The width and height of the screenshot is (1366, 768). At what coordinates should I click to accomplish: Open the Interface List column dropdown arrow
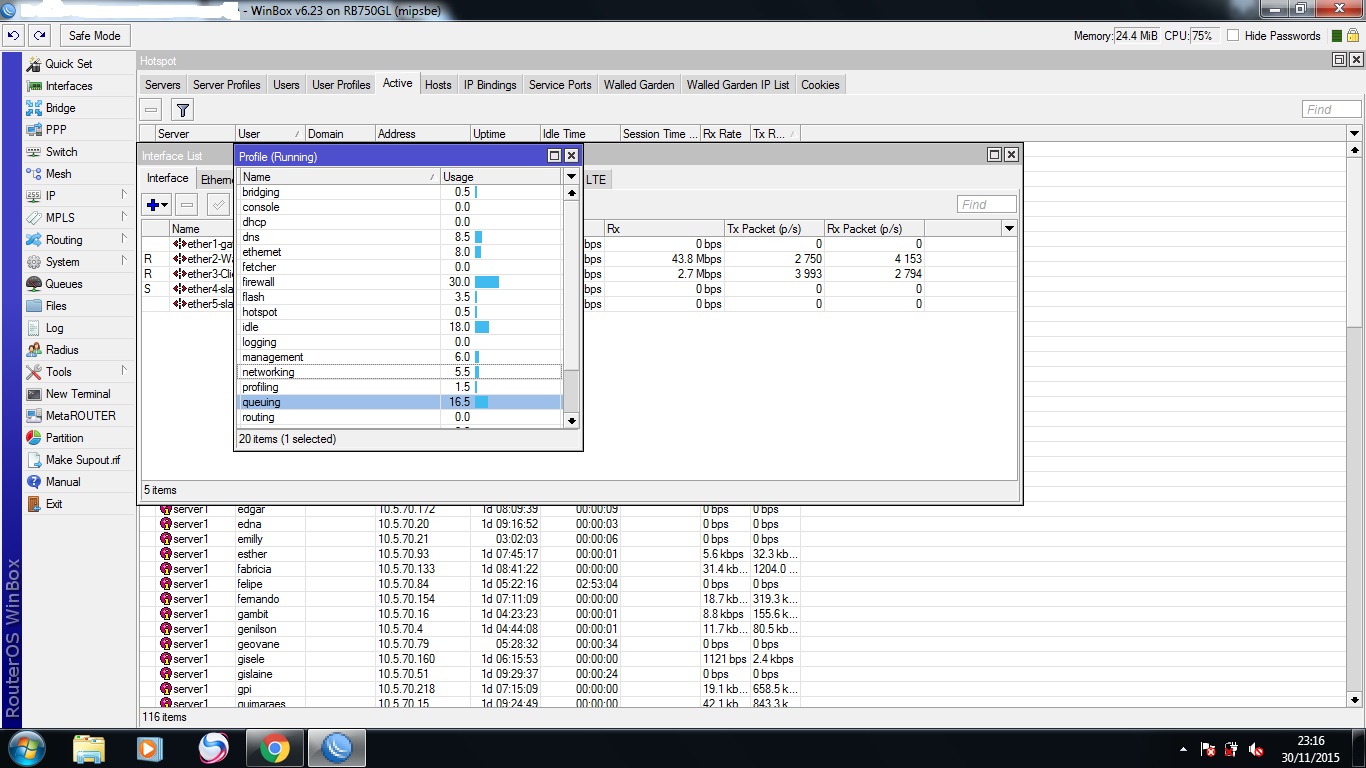(1009, 229)
